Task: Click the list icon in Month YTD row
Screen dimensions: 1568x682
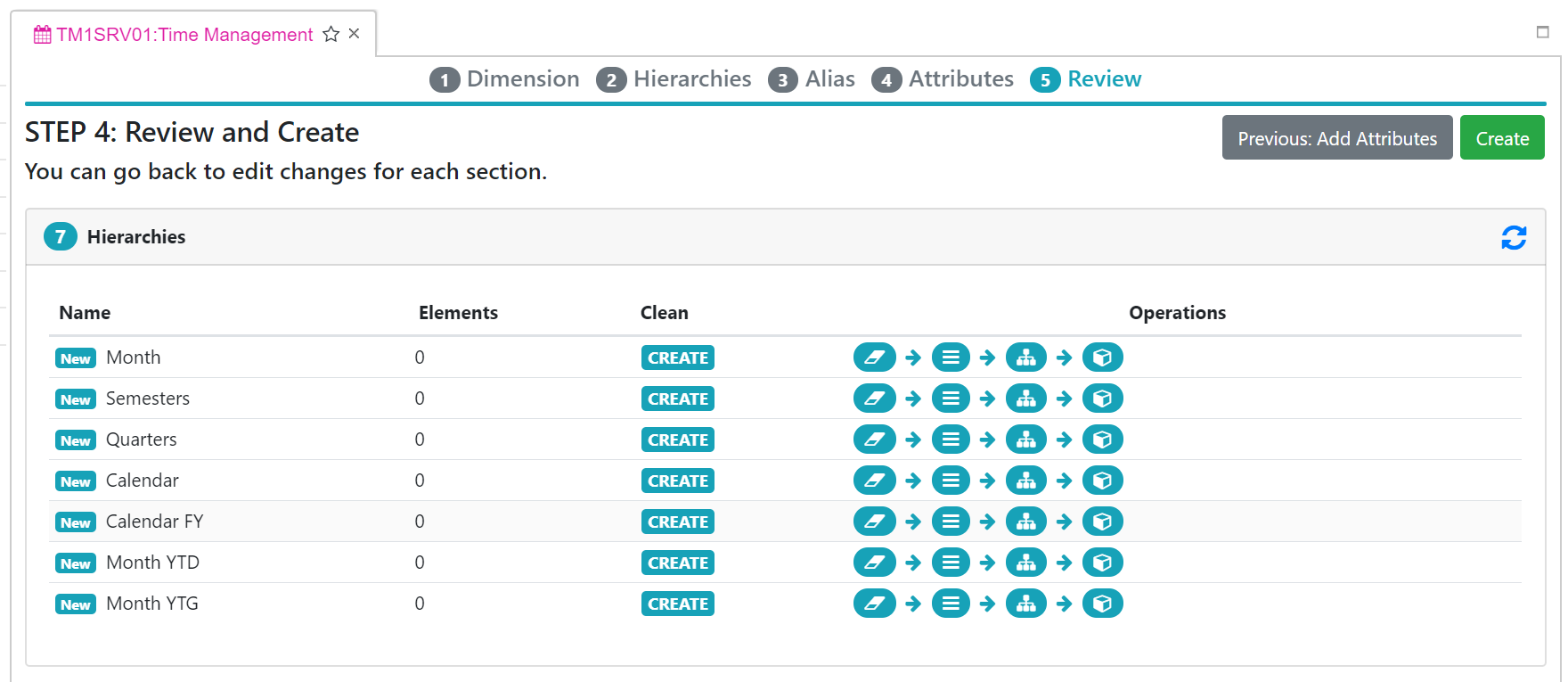Action: click(x=951, y=563)
